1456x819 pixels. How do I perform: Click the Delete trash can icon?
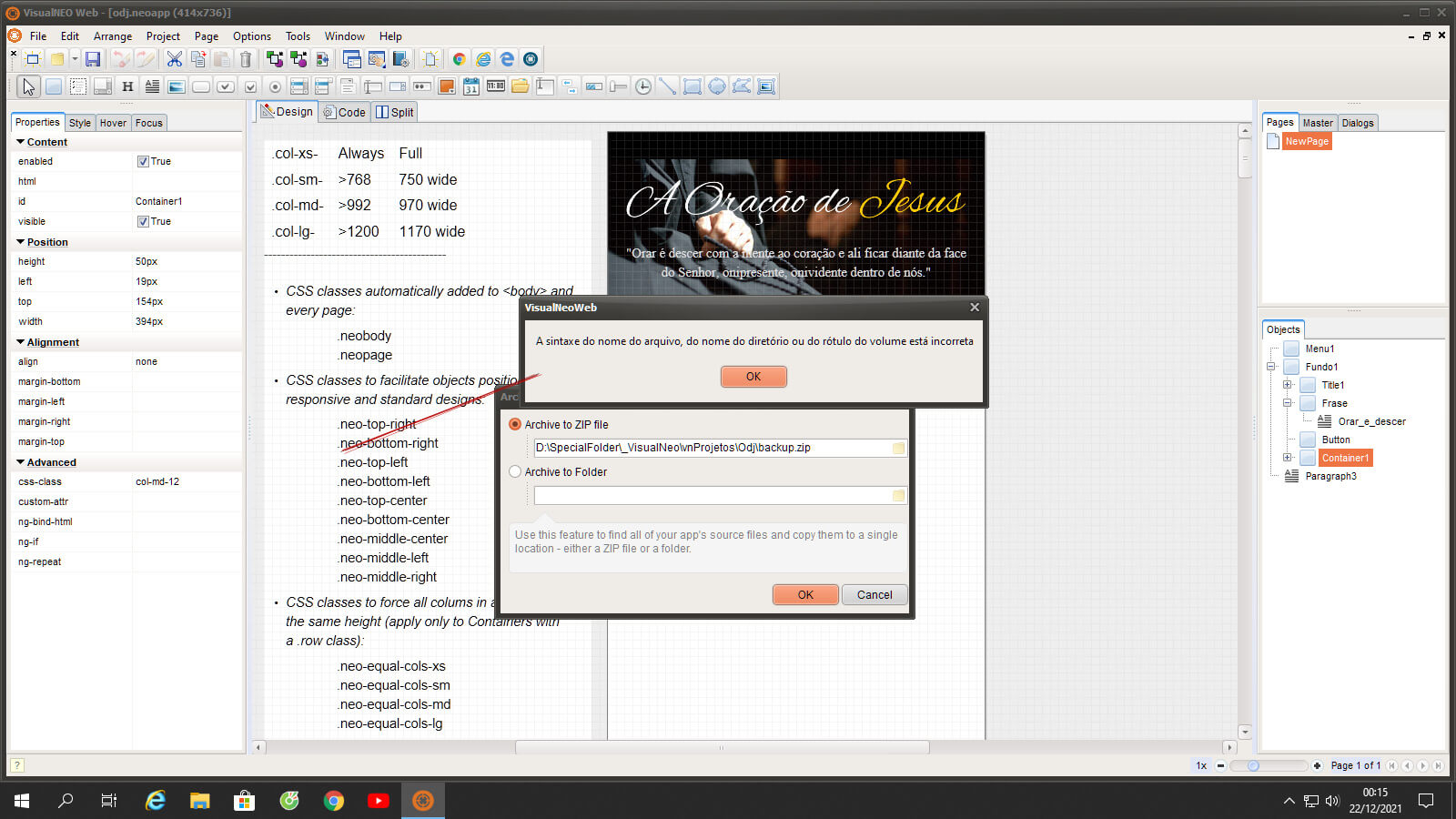point(246,59)
